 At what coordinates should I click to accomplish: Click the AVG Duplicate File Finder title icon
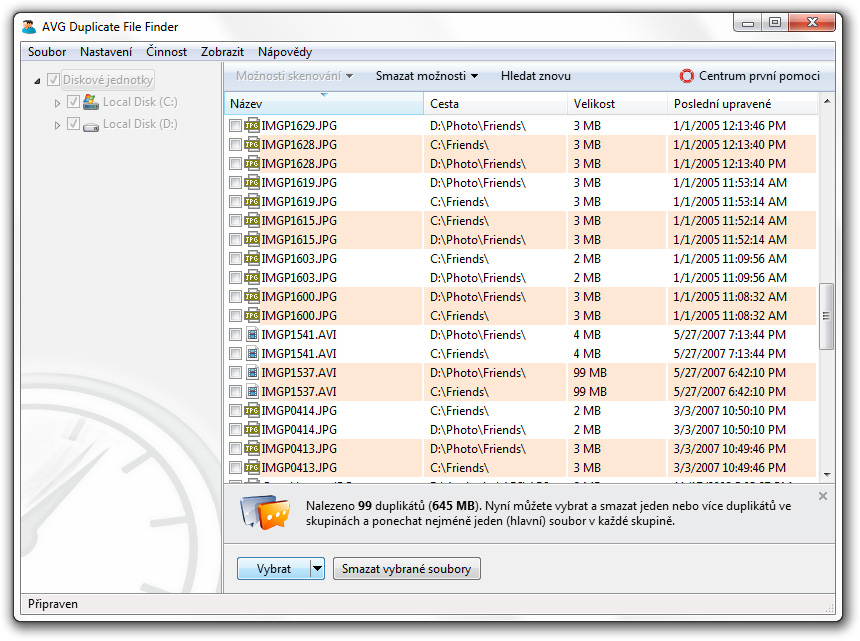point(29,26)
